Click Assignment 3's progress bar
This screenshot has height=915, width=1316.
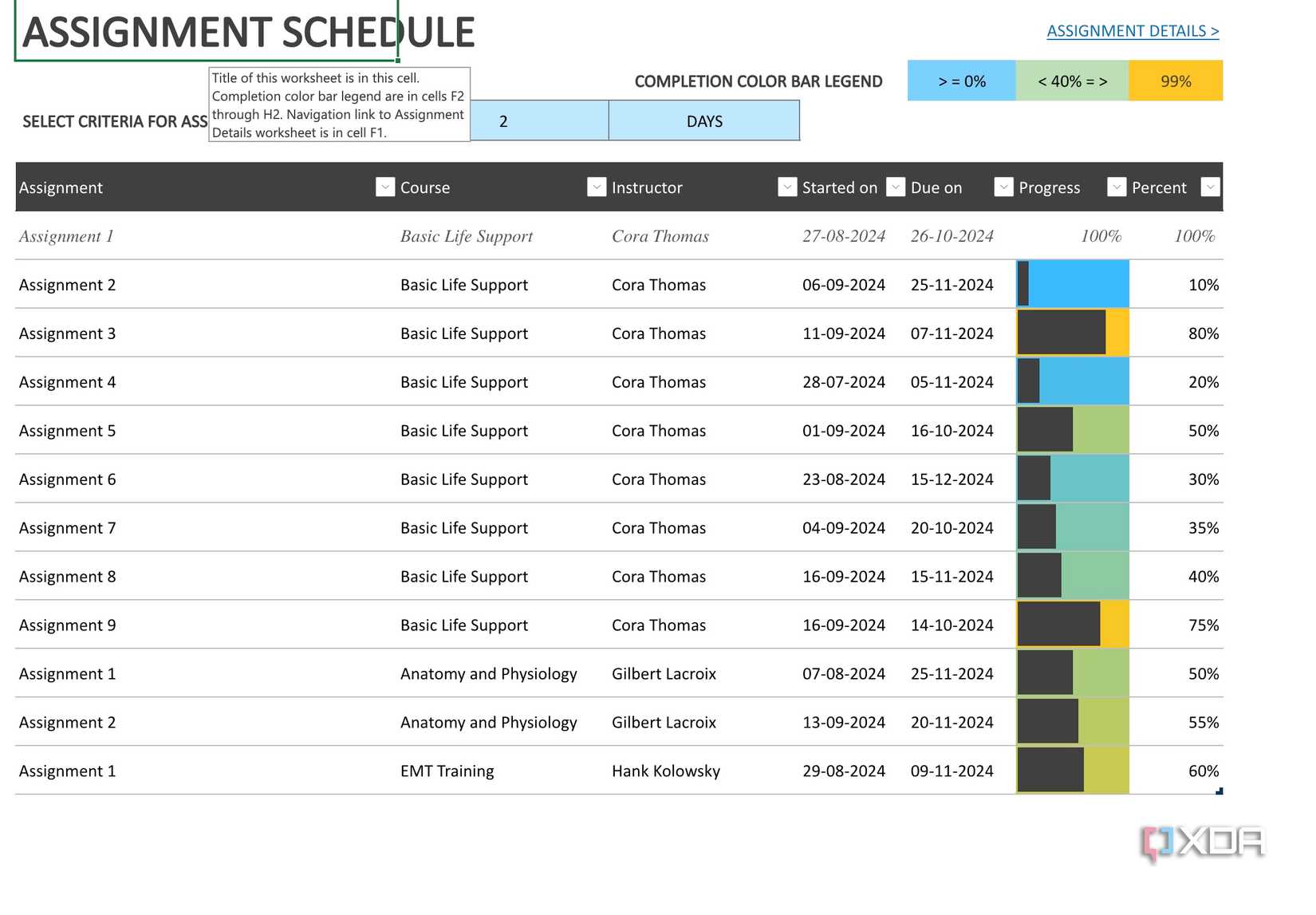(x=1072, y=333)
